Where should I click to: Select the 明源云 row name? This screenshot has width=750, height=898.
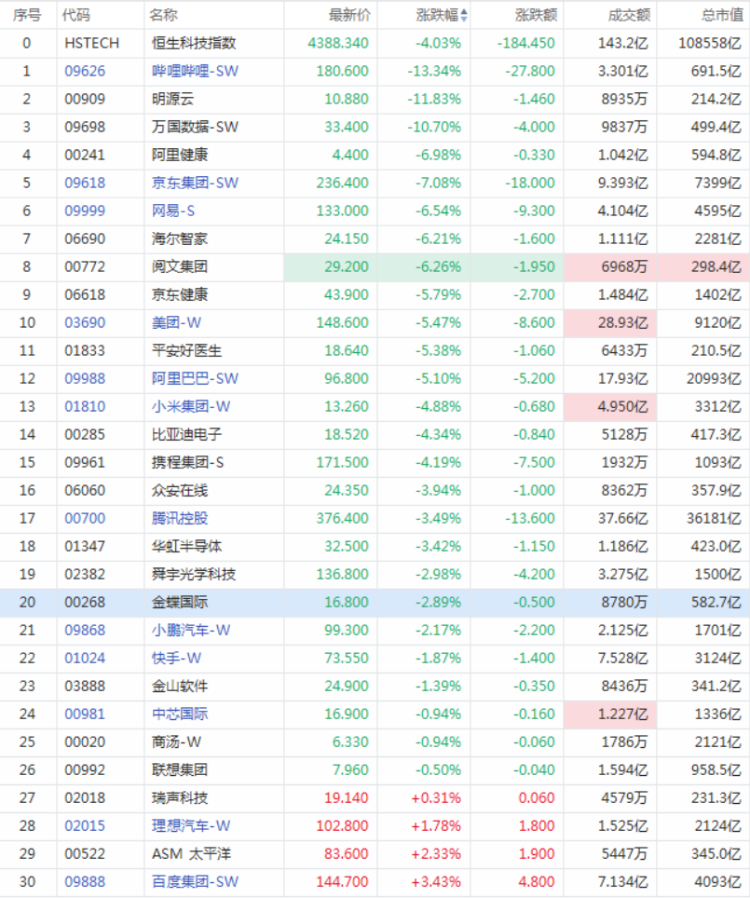[173, 99]
